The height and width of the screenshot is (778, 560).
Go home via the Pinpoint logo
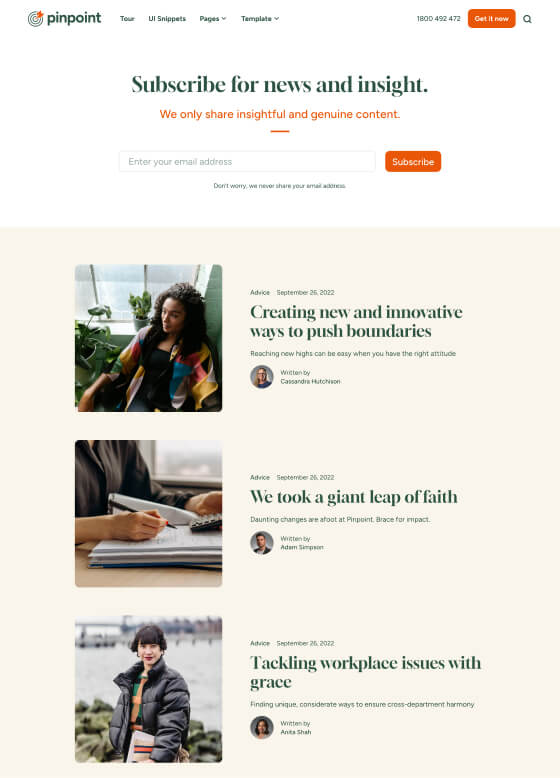(x=64, y=18)
